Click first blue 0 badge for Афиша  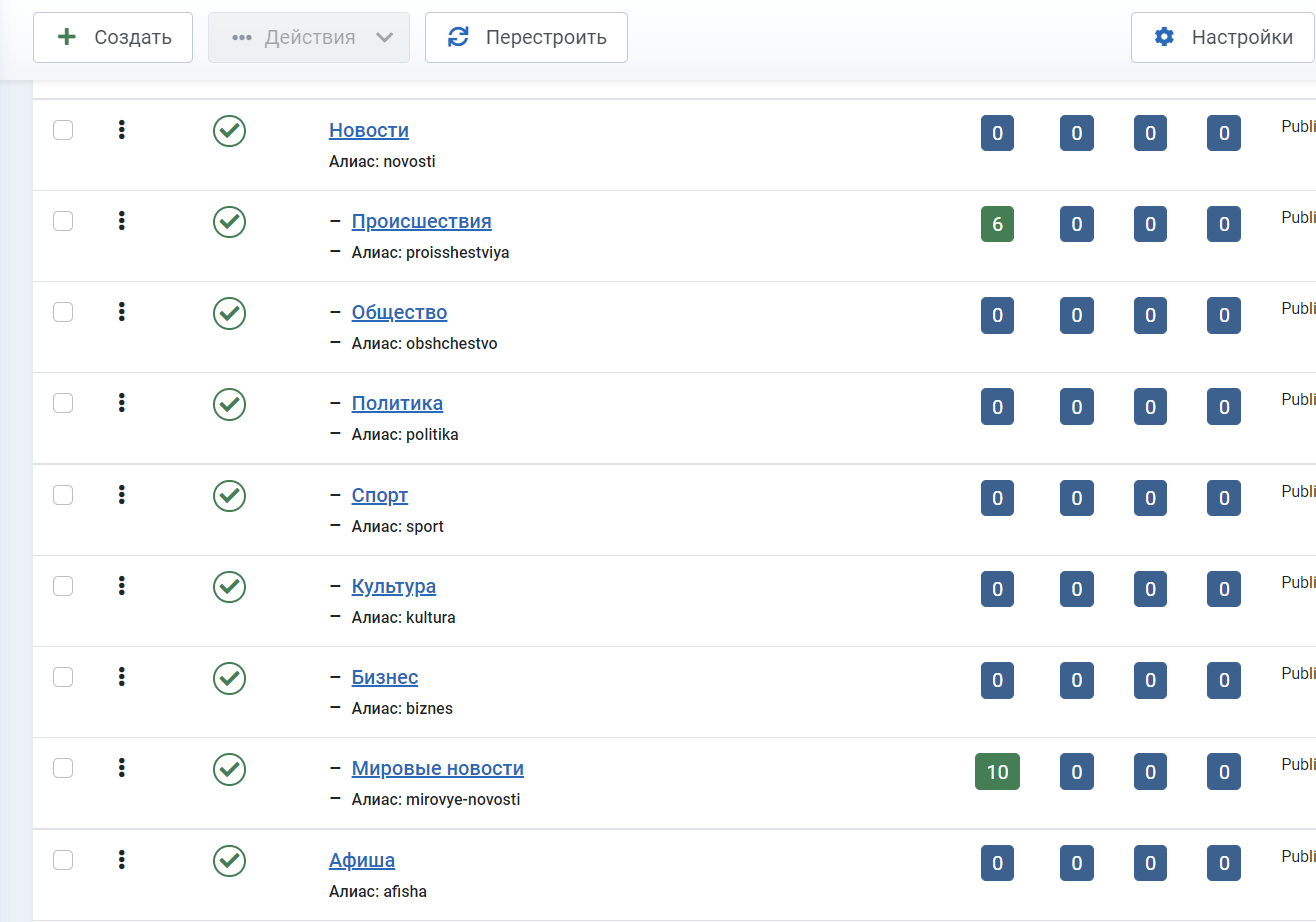pos(997,863)
